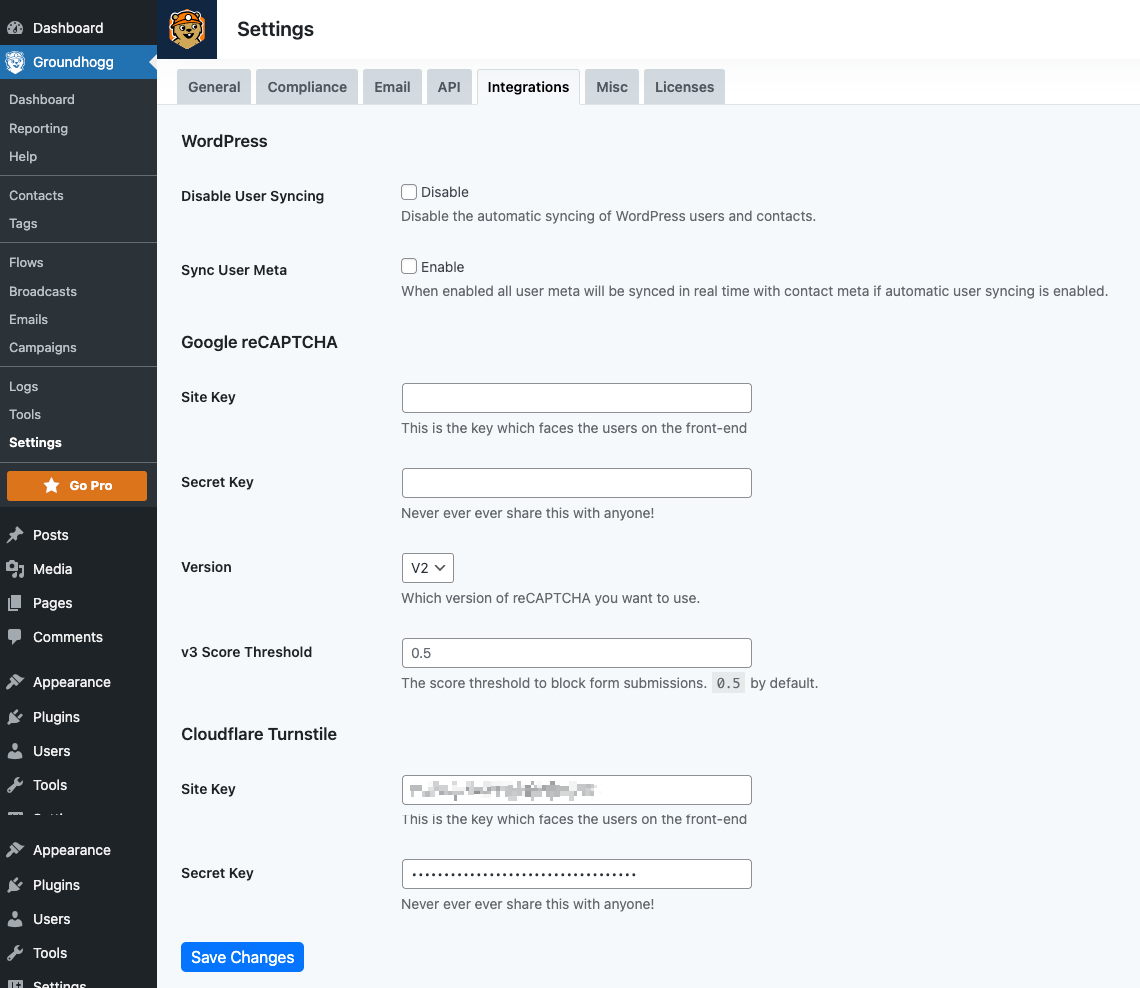Go to Tags in the sidebar

click(x=23, y=224)
